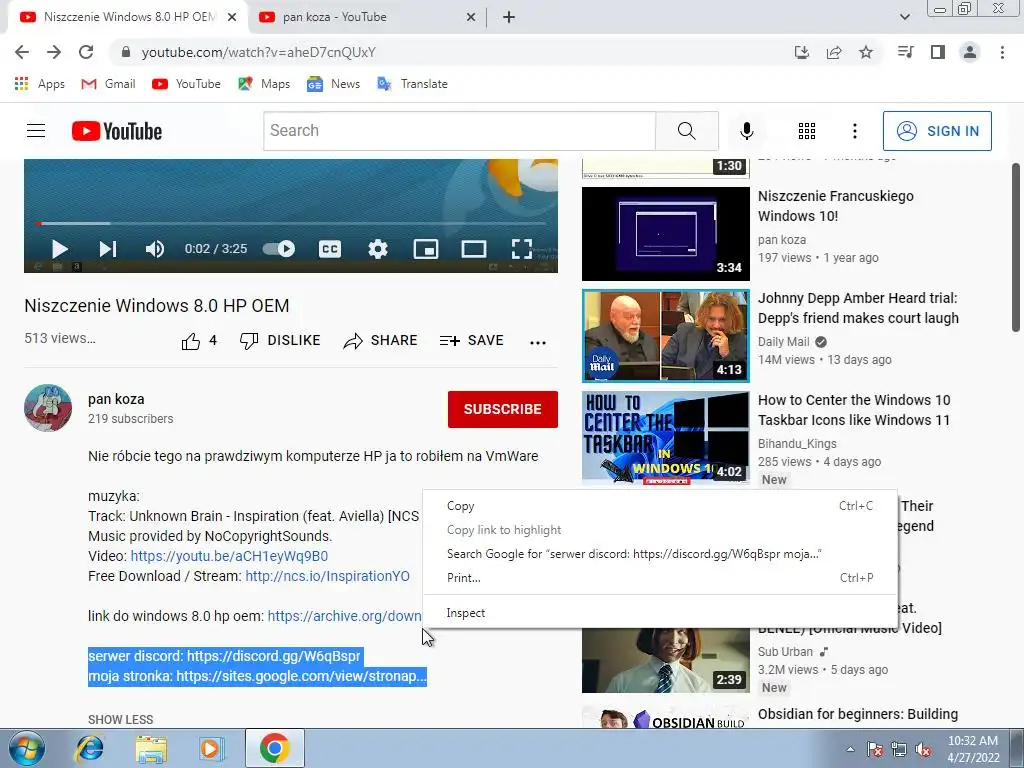
Task: Choose Copy from the context menu
Action: 660,506
